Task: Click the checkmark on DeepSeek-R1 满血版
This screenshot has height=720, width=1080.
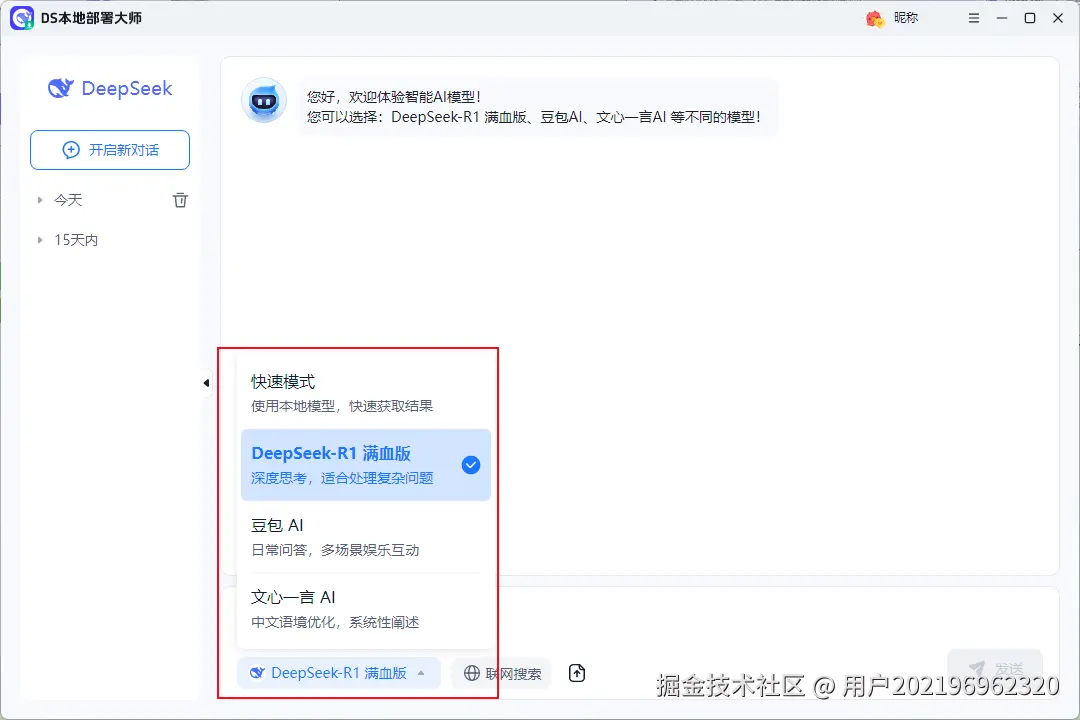Action: click(470, 464)
